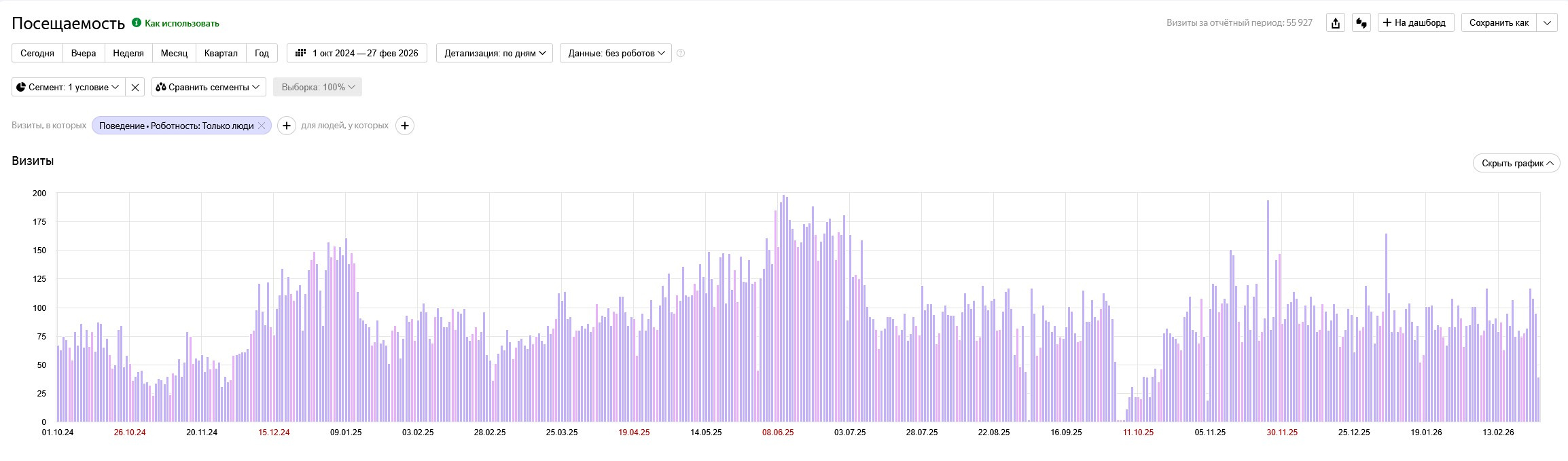Add the report via "На дашборд"
Image resolution: width=1568 pixels, height=461 pixels.
tap(1416, 23)
